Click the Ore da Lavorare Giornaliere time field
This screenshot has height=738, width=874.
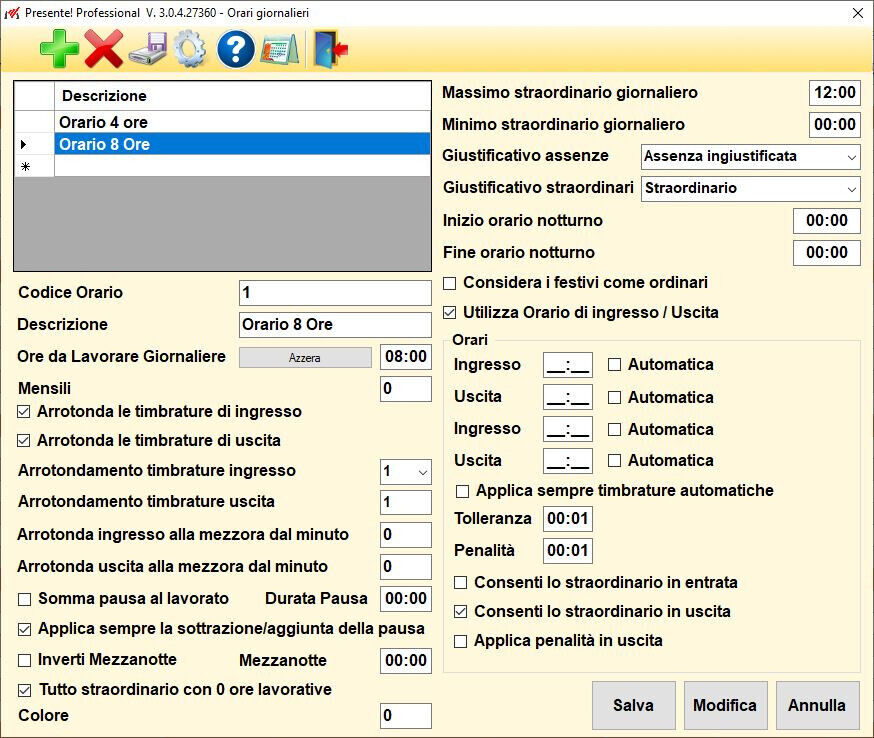[405, 357]
